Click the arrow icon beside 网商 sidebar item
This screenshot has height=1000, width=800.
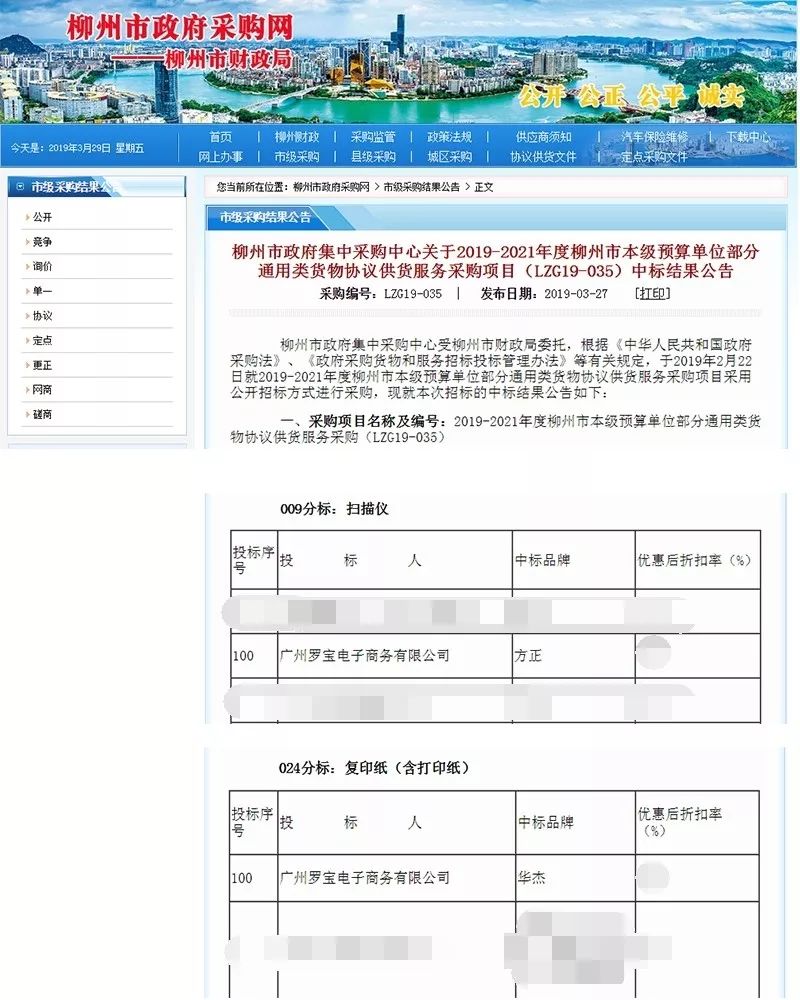click(x=27, y=389)
